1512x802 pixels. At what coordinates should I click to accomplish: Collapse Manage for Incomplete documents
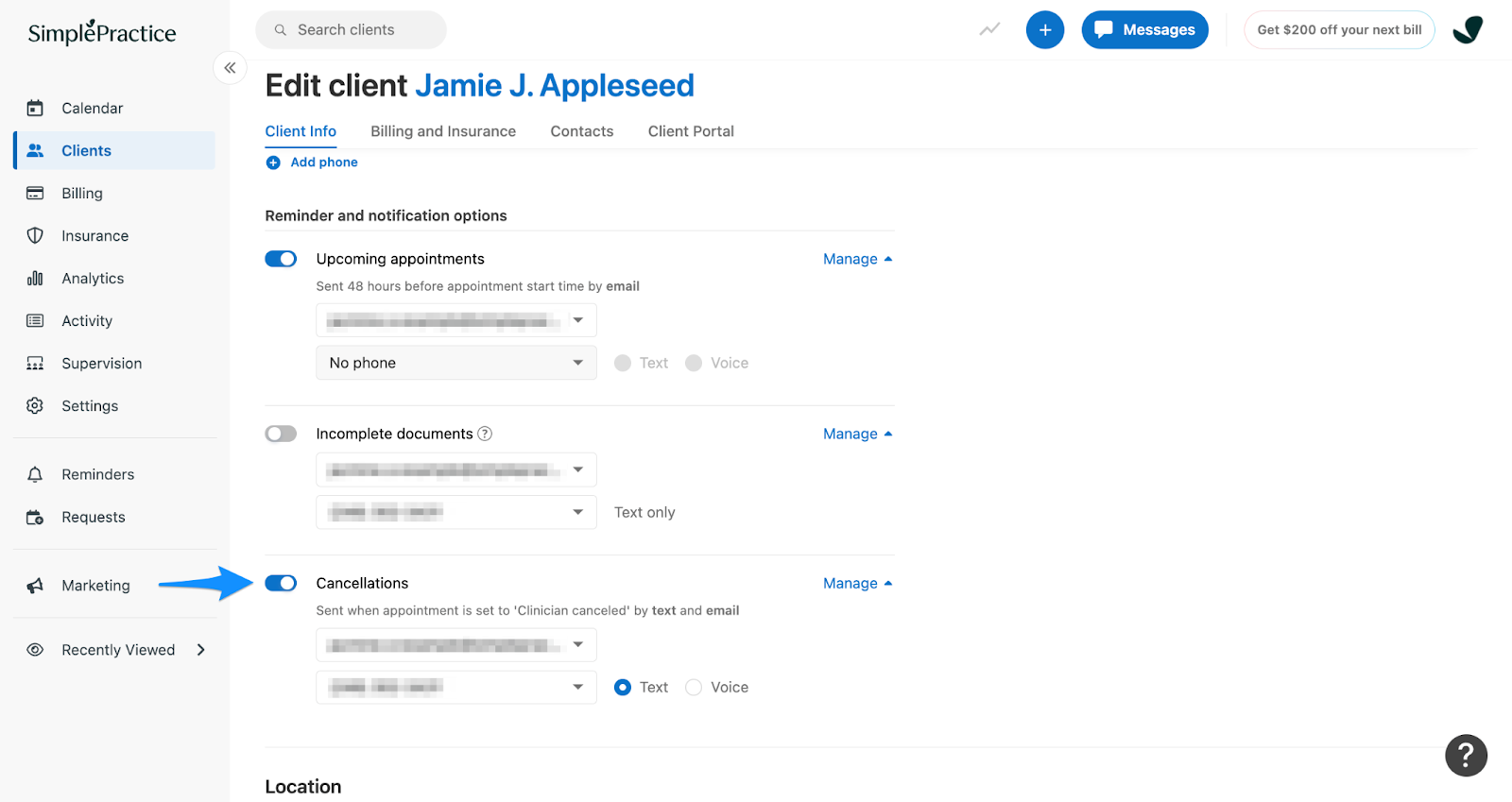857,434
